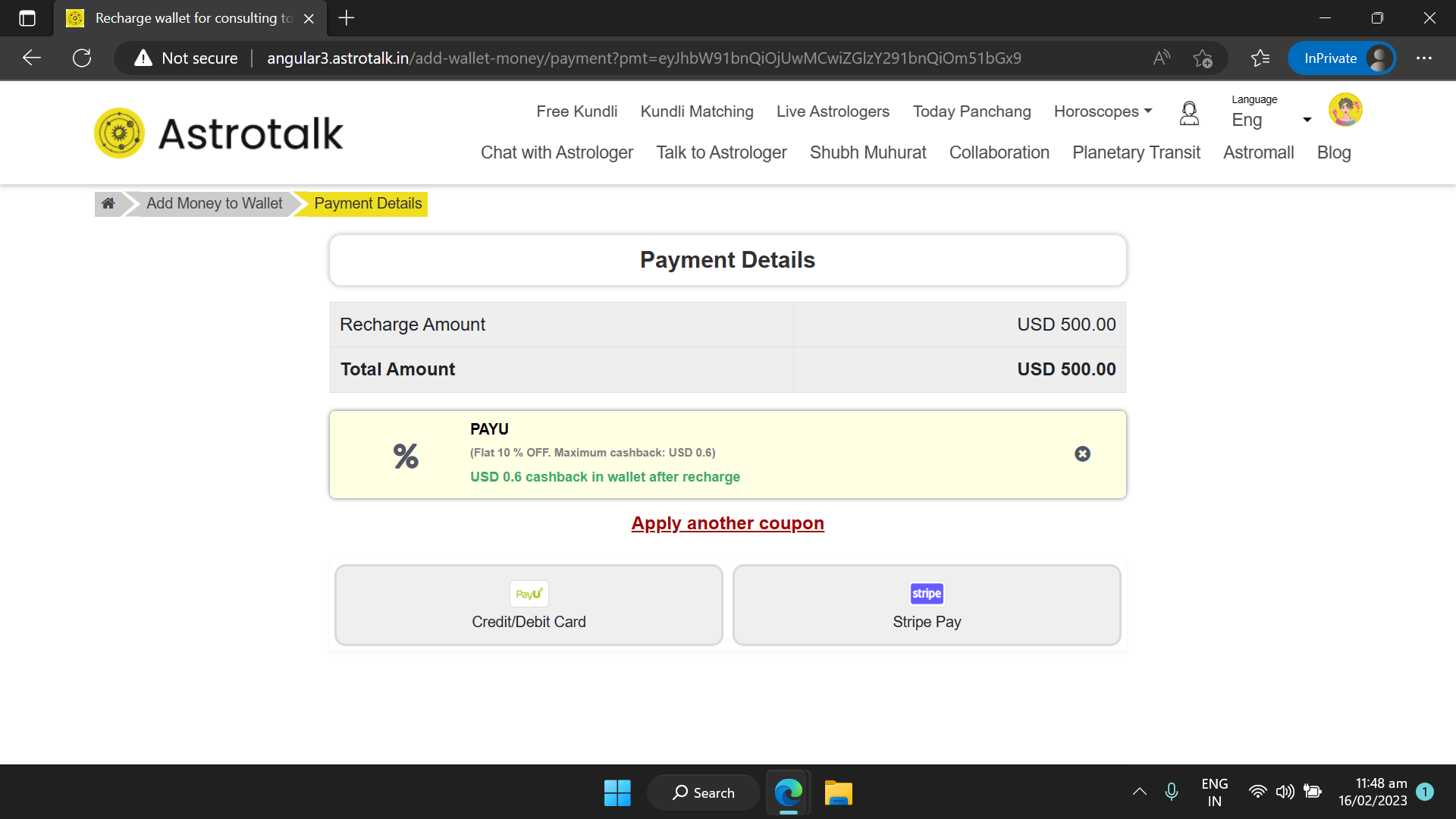Image resolution: width=1456 pixels, height=819 pixels.
Task: Click the Astrotalk logo
Action: point(218,133)
